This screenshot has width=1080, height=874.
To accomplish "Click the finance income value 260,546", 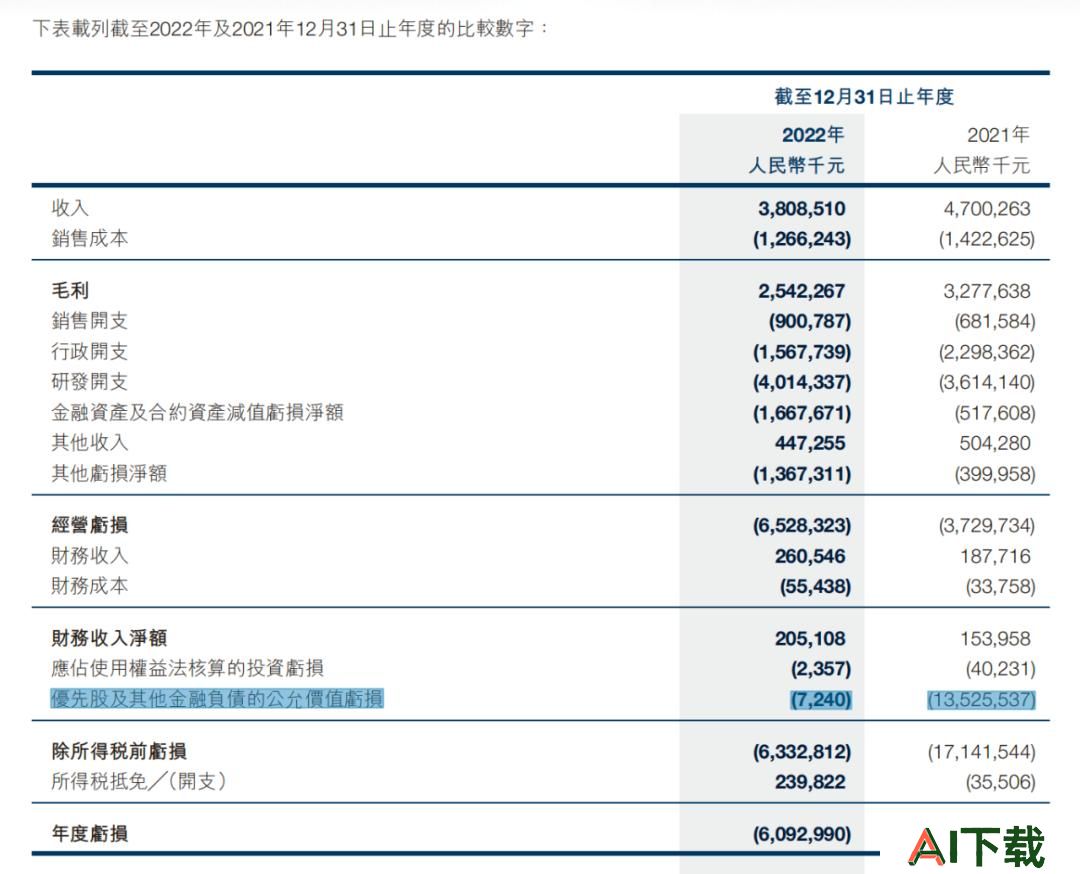I will point(810,556).
